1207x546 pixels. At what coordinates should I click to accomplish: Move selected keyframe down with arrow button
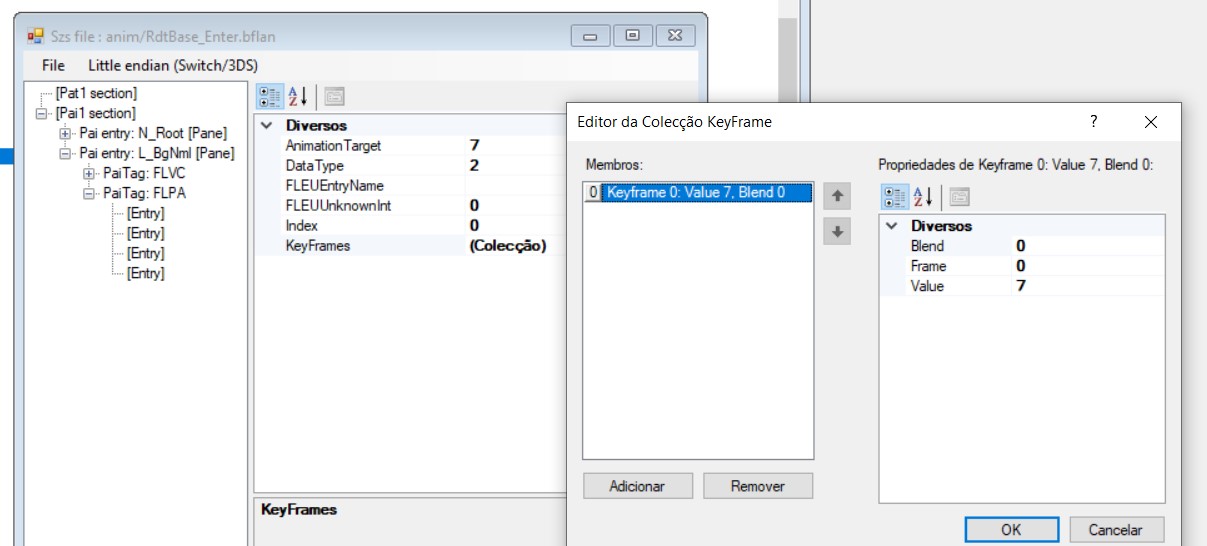click(x=837, y=232)
